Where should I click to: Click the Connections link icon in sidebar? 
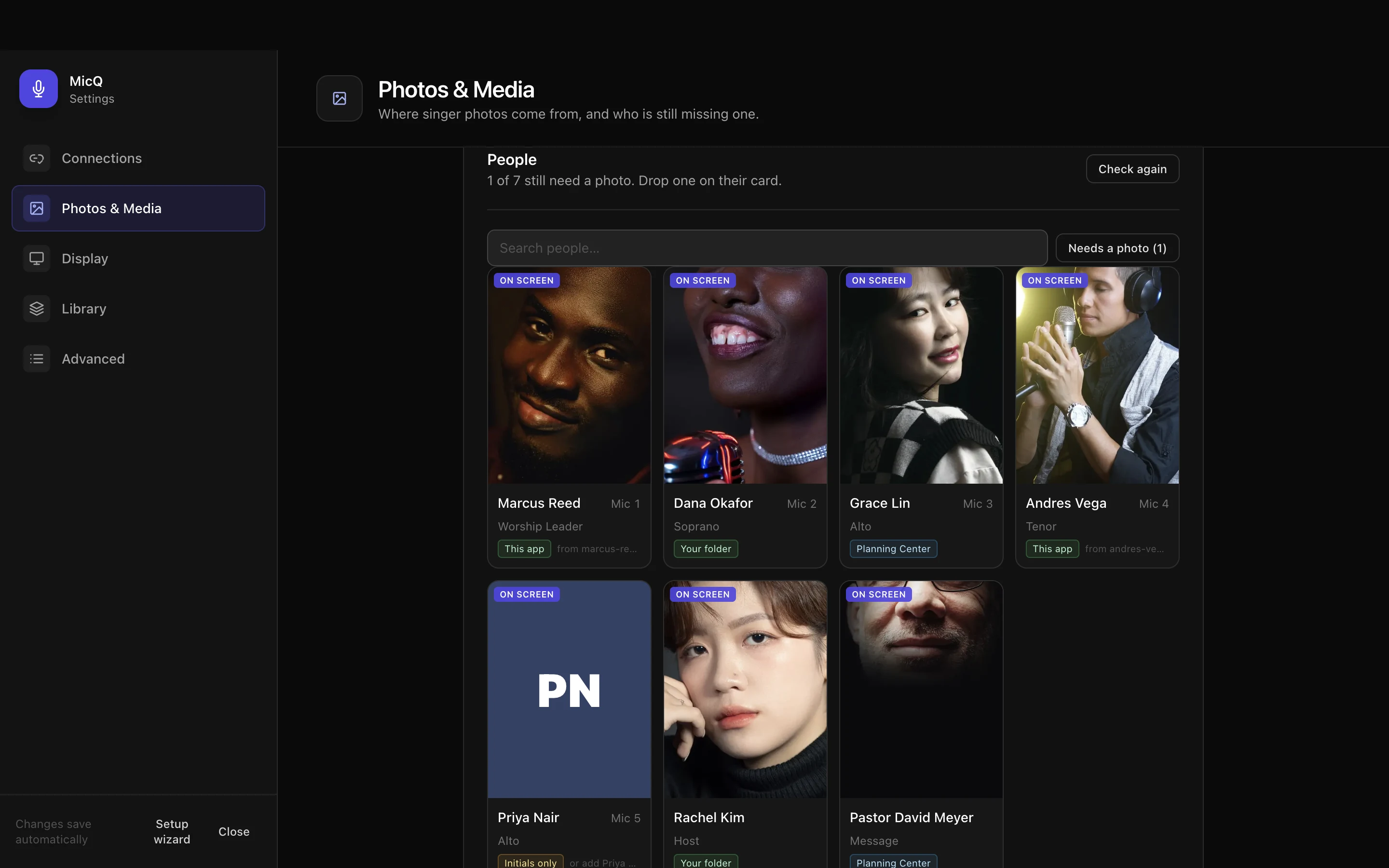click(x=37, y=159)
